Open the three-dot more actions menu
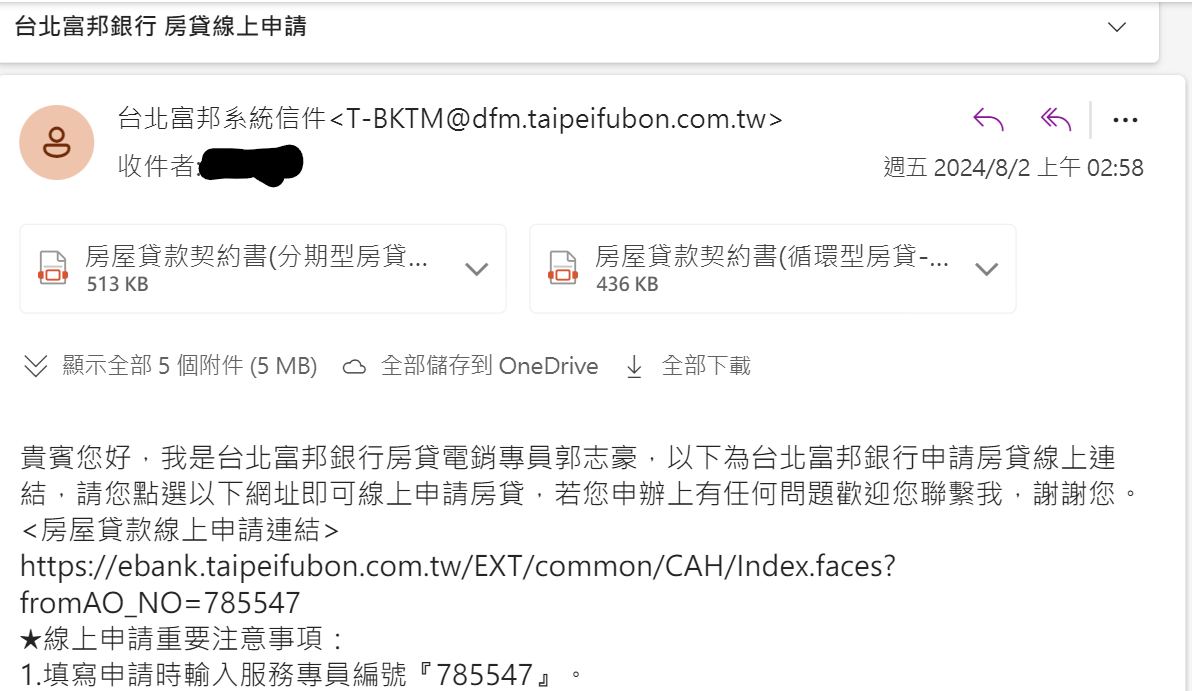Viewport: 1192px width, 691px height. (1125, 120)
